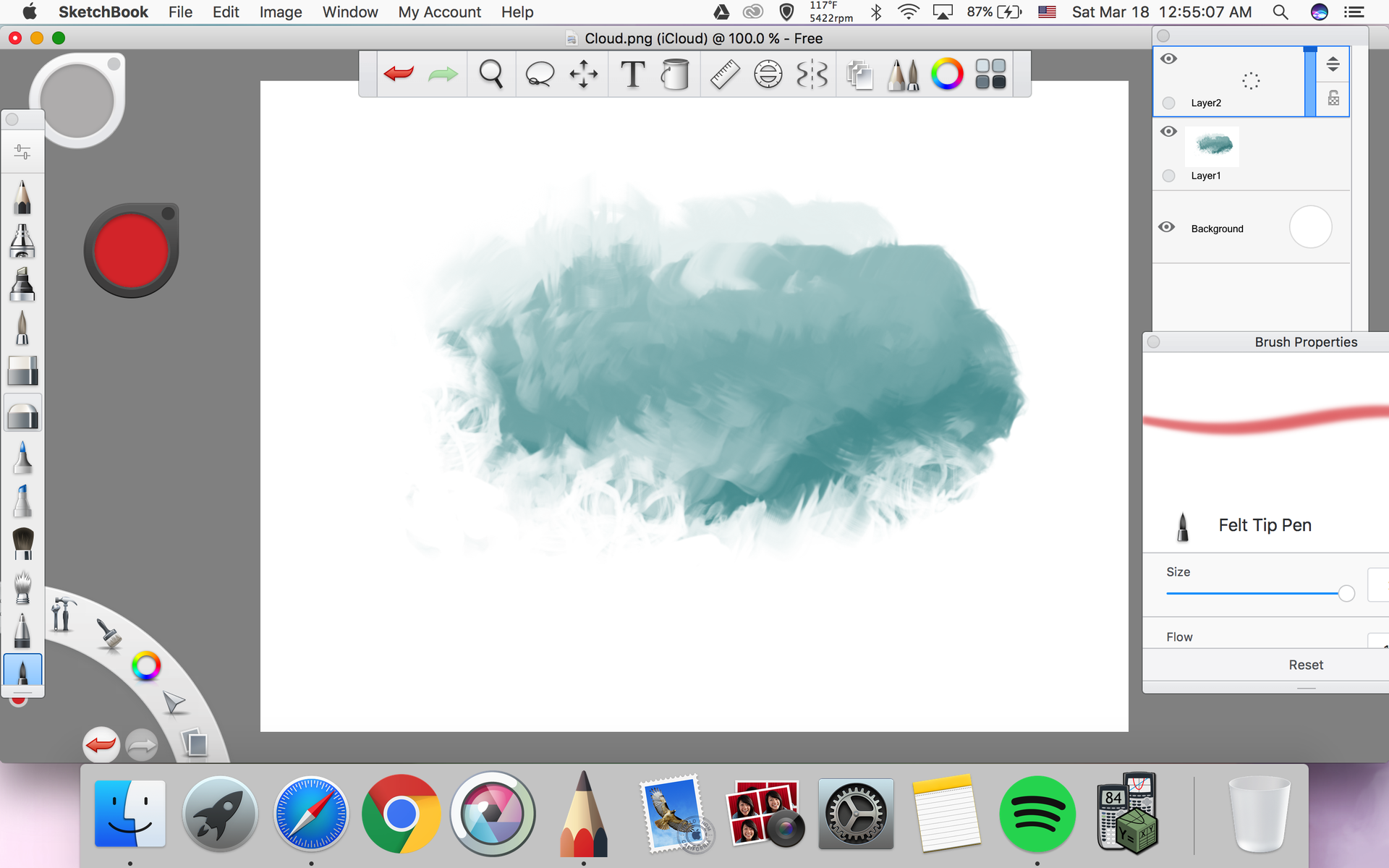Open Safari from the Dock
Screen dimensions: 1389x868
pos(311,814)
